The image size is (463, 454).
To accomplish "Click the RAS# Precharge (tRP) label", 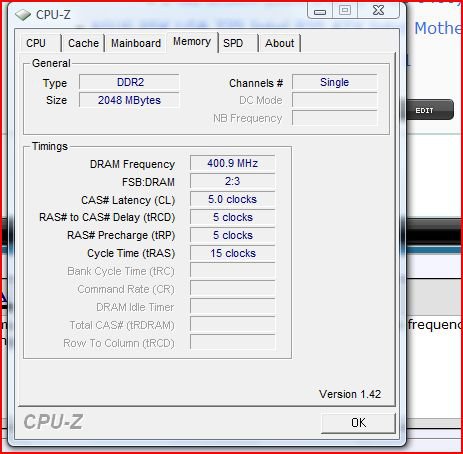I will pyautogui.click(x=121, y=236).
